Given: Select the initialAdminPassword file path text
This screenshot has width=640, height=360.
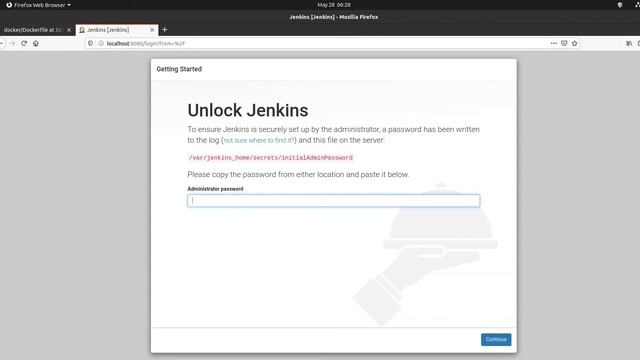Looking at the screenshot, I should (x=270, y=158).
